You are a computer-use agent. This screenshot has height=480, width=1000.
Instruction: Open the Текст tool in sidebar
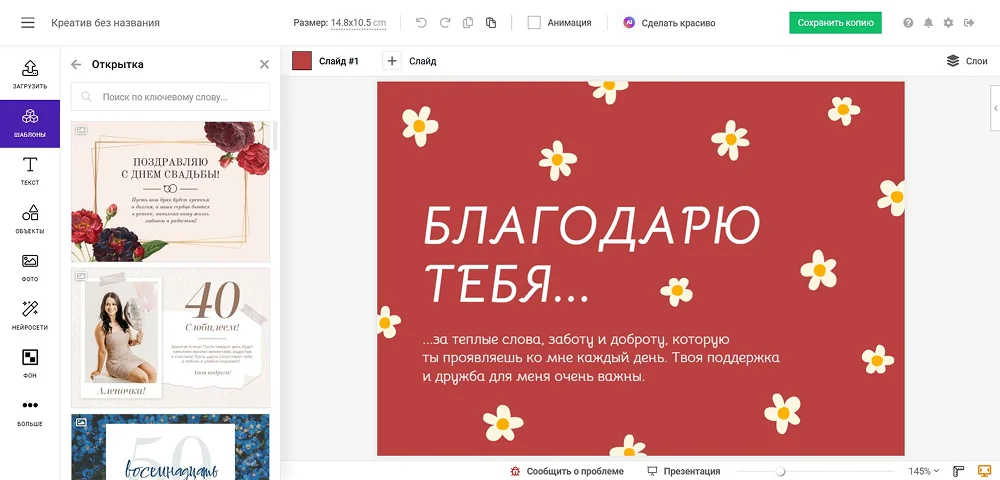pos(30,171)
